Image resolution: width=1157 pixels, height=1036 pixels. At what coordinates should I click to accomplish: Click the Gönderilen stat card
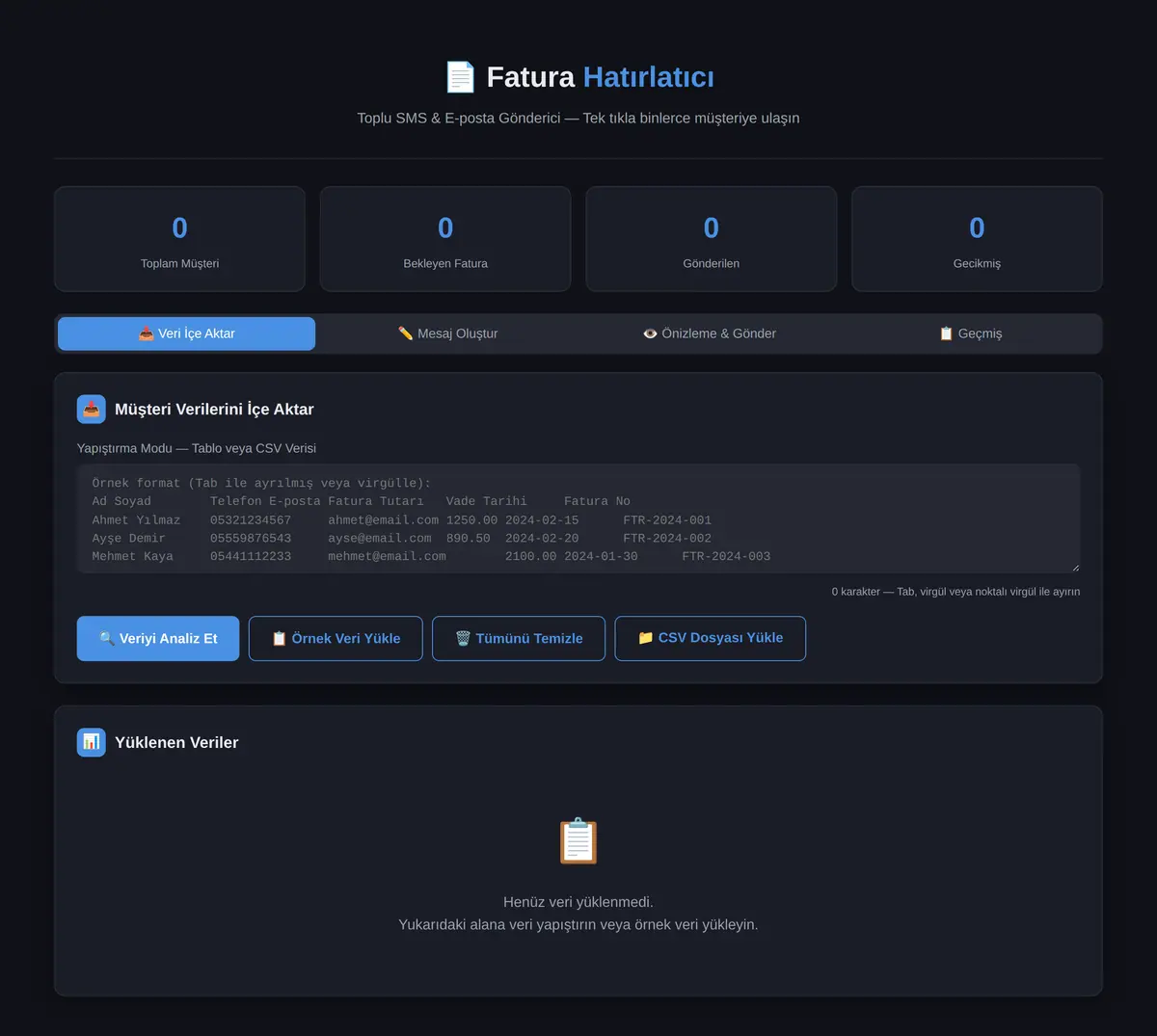click(712, 239)
